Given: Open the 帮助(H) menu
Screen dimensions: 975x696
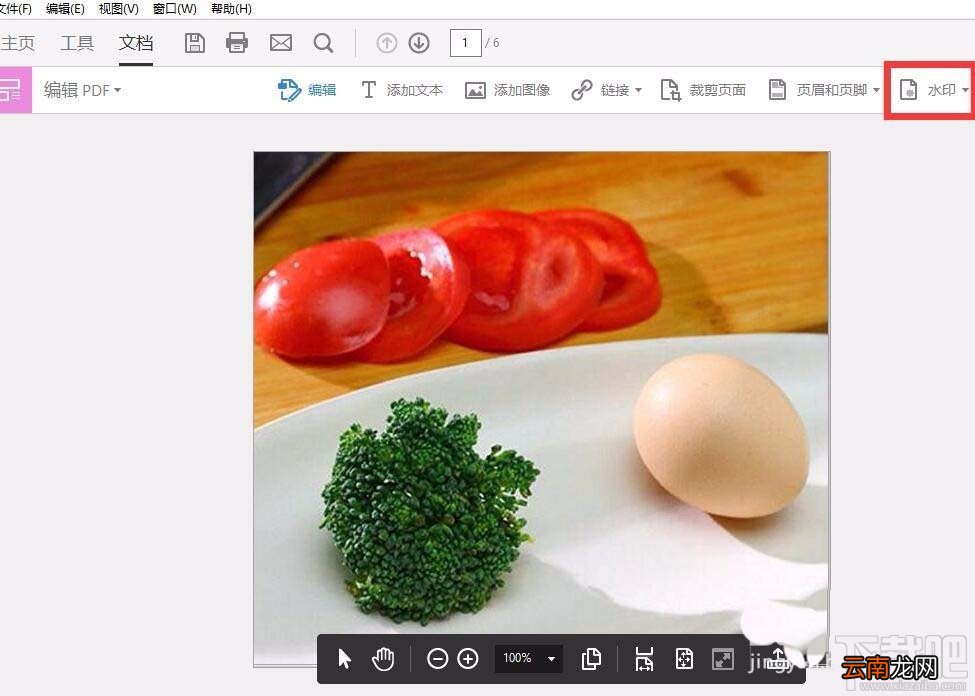Looking at the screenshot, I should [x=231, y=9].
